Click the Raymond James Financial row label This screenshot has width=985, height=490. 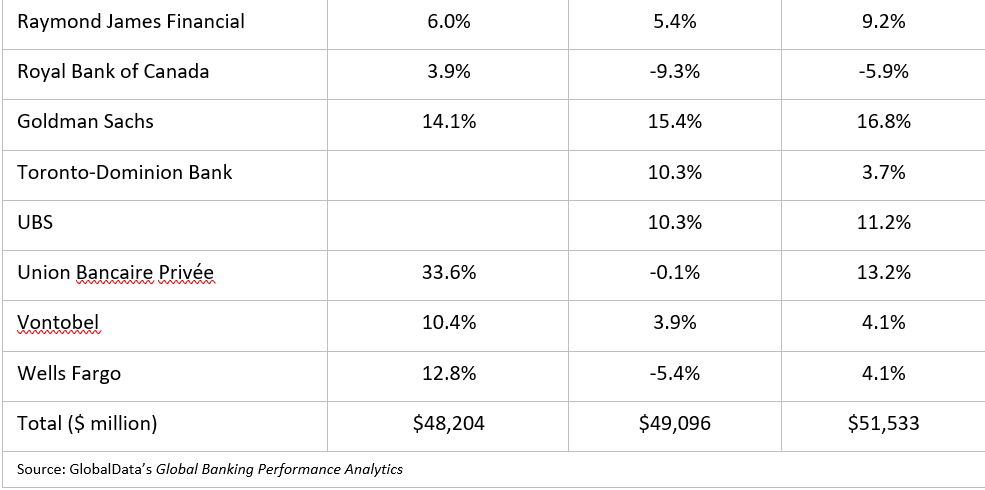(x=131, y=21)
